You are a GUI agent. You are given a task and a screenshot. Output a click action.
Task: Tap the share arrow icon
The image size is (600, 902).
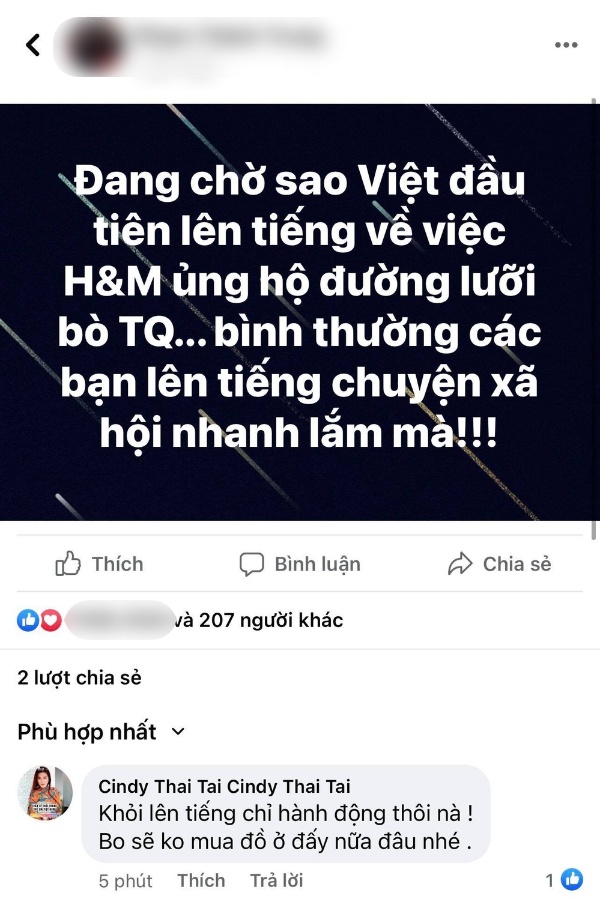click(x=460, y=564)
